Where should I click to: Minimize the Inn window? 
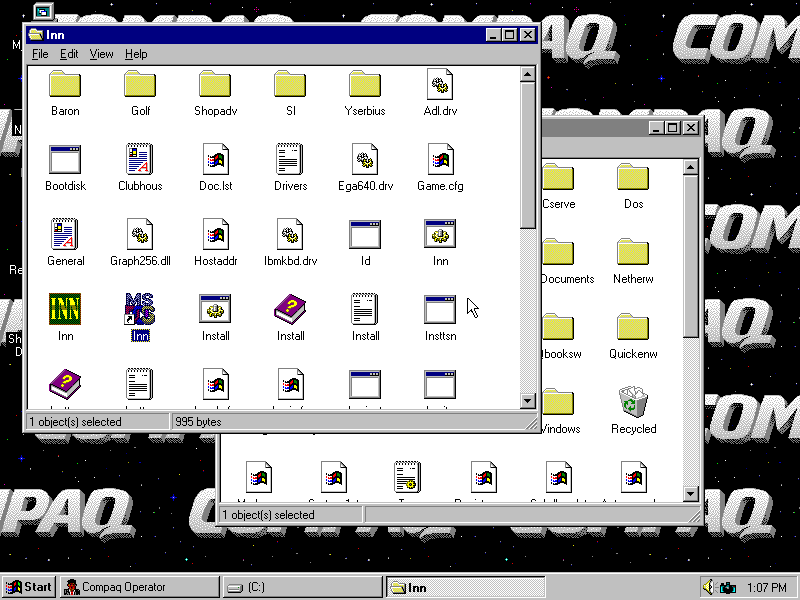coord(493,35)
